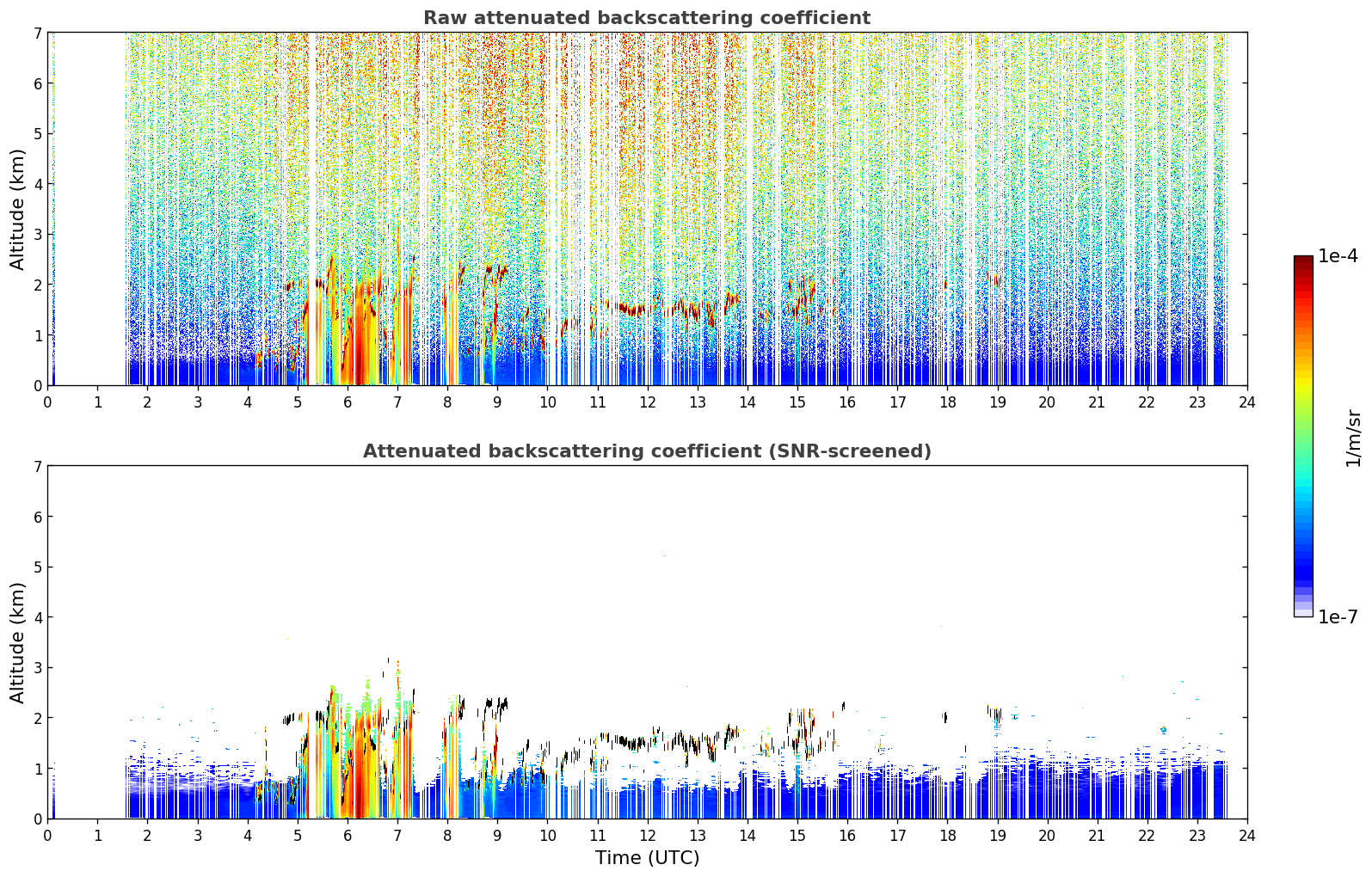
Task: Click altitude tick '7' on the top plot
Action: (37, 34)
